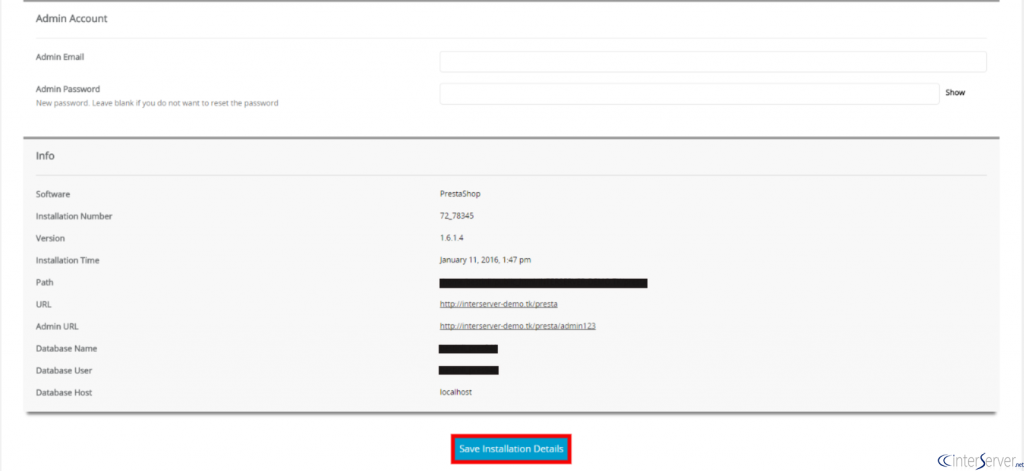Select the PrestaShop software value

460,194
